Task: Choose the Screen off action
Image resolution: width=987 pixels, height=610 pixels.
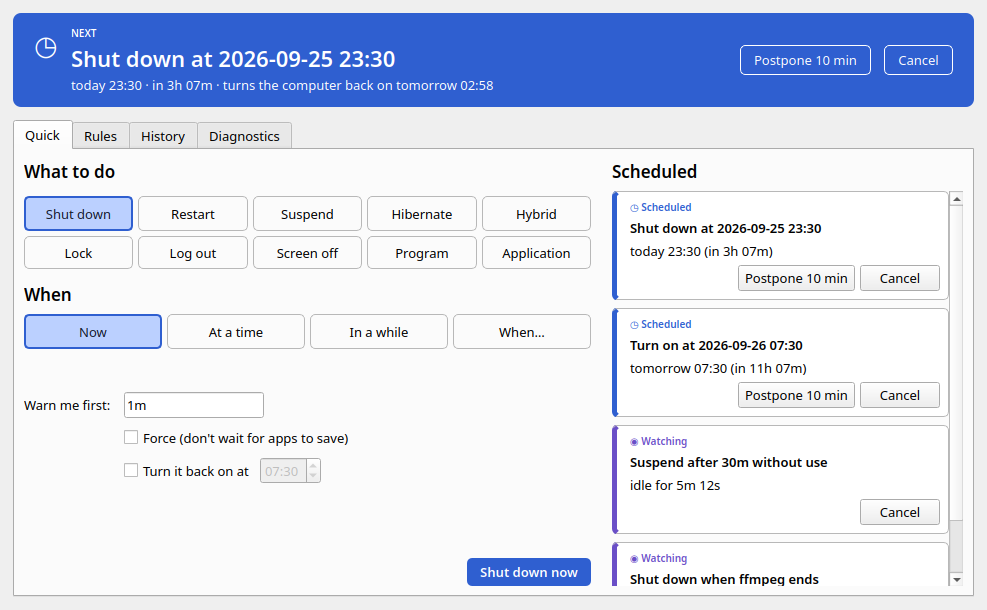Action: (307, 253)
